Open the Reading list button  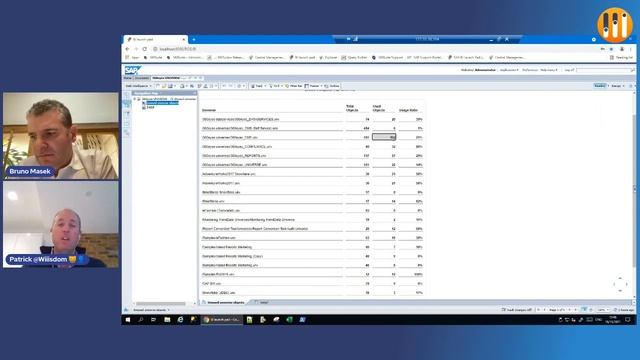[621, 58]
